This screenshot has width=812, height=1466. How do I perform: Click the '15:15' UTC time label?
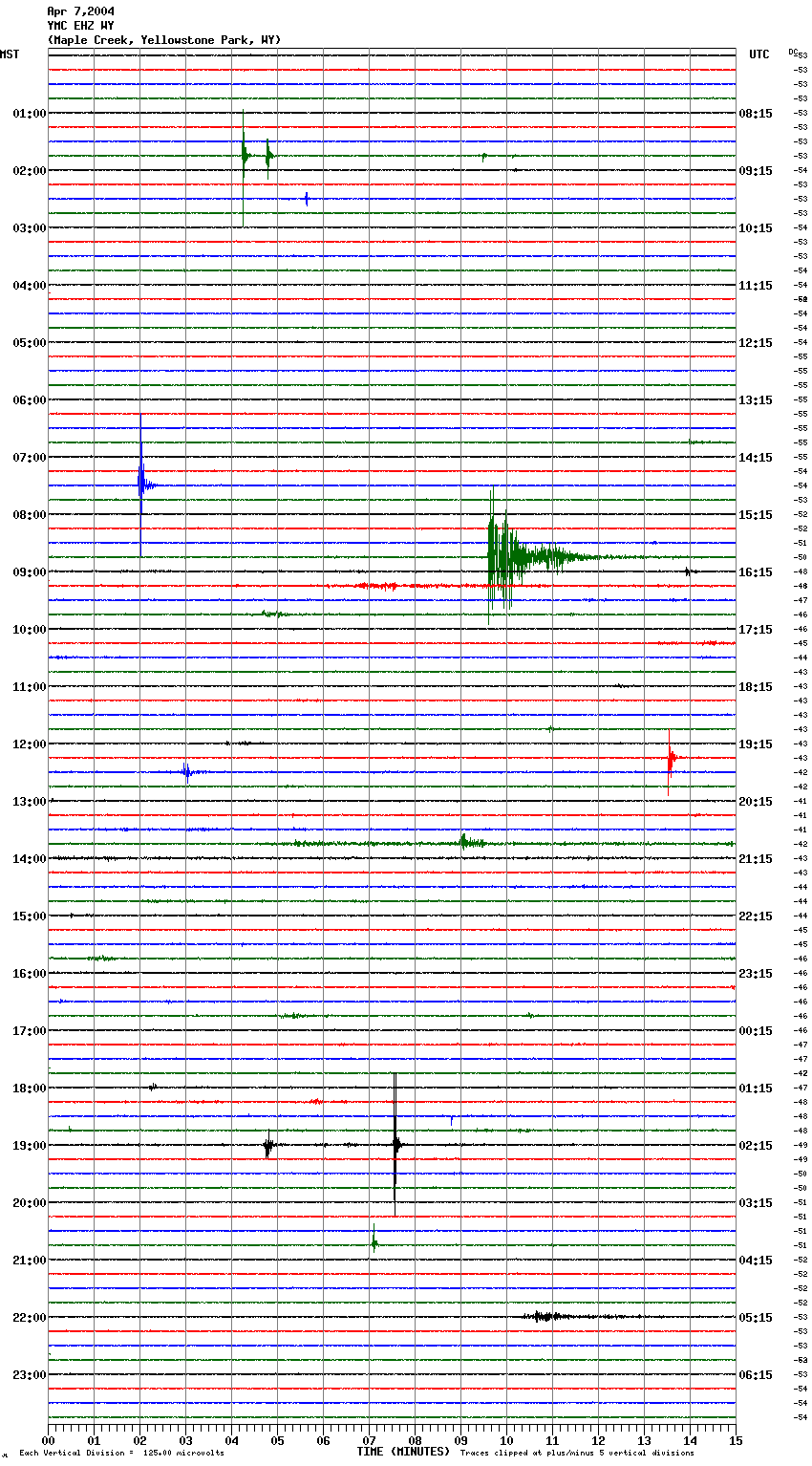756,515
